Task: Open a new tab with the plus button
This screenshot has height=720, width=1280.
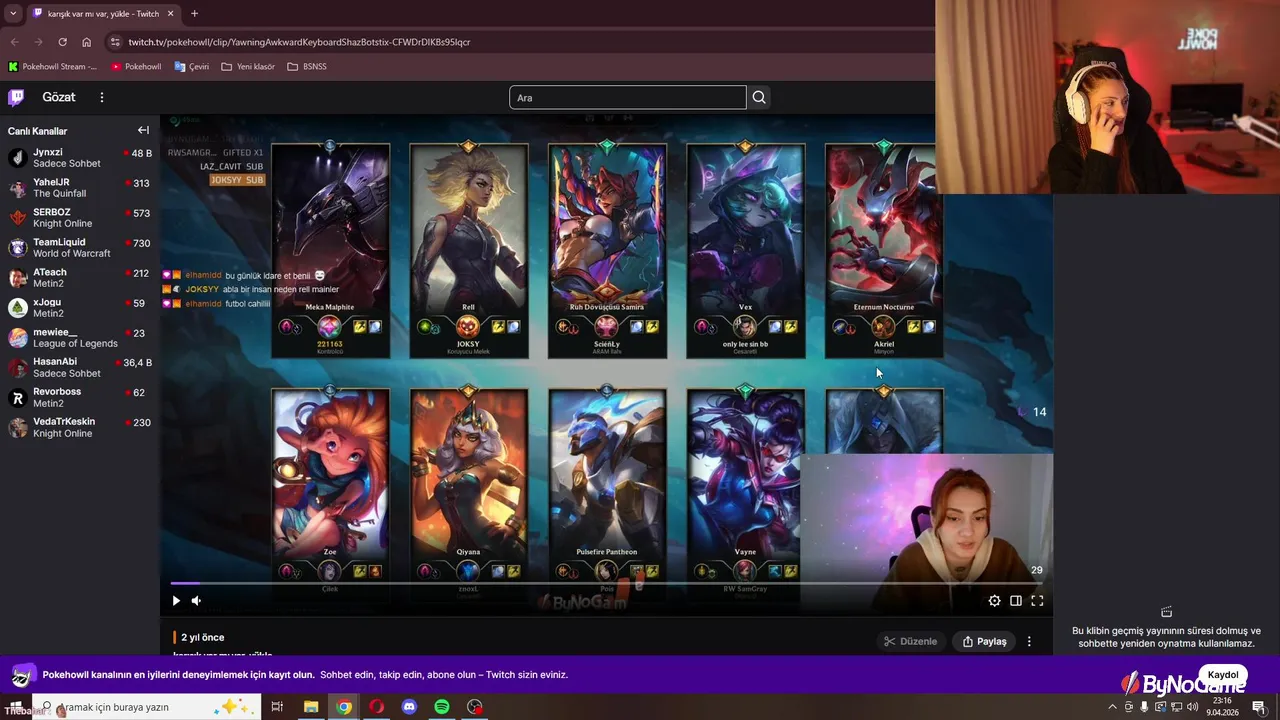Action: (x=194, y=13)
